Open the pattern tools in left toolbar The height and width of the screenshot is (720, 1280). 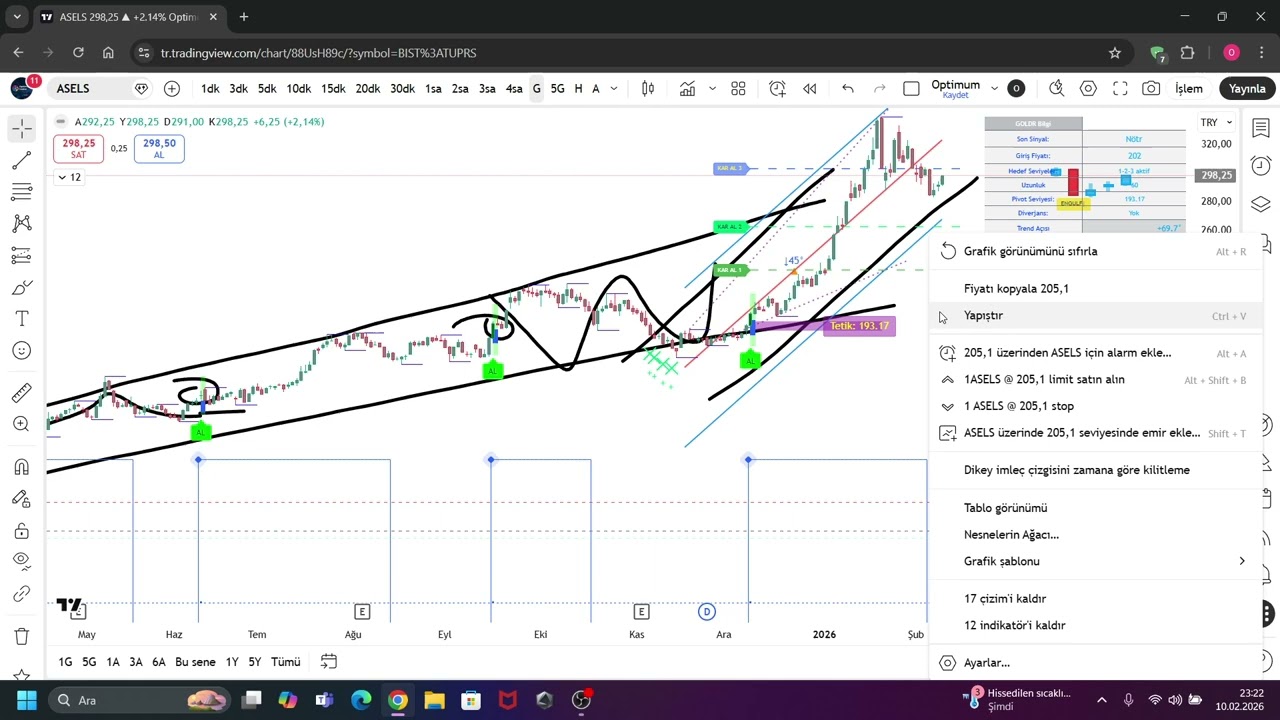tap(22, 224)
